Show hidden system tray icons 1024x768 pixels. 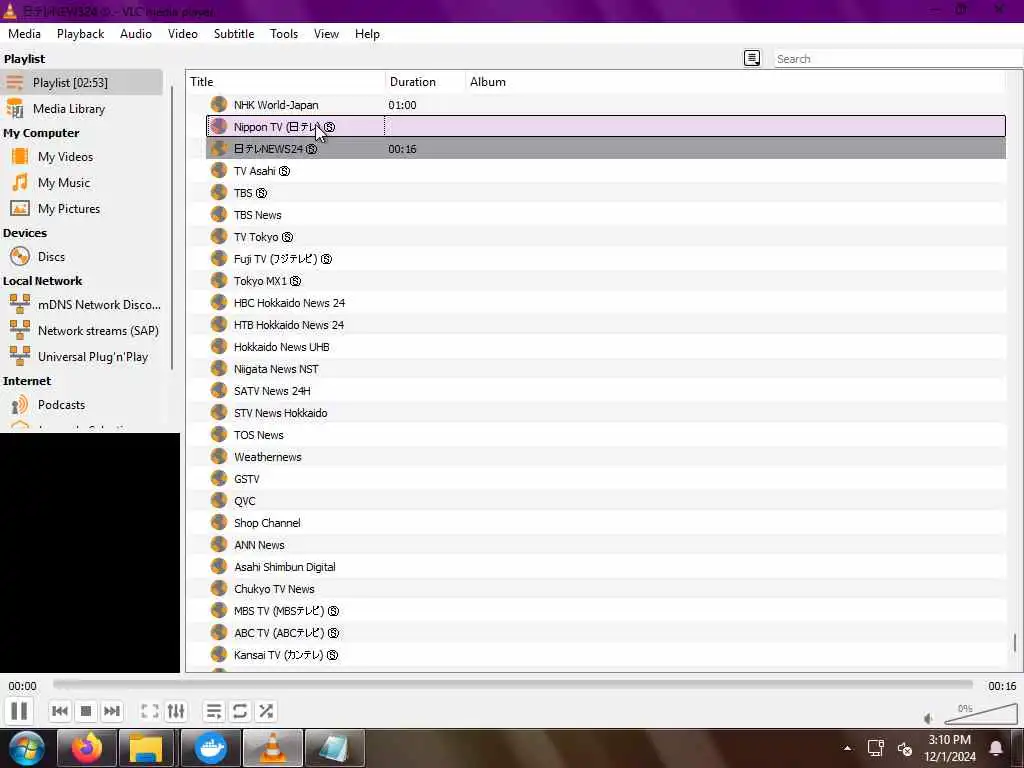847,748
